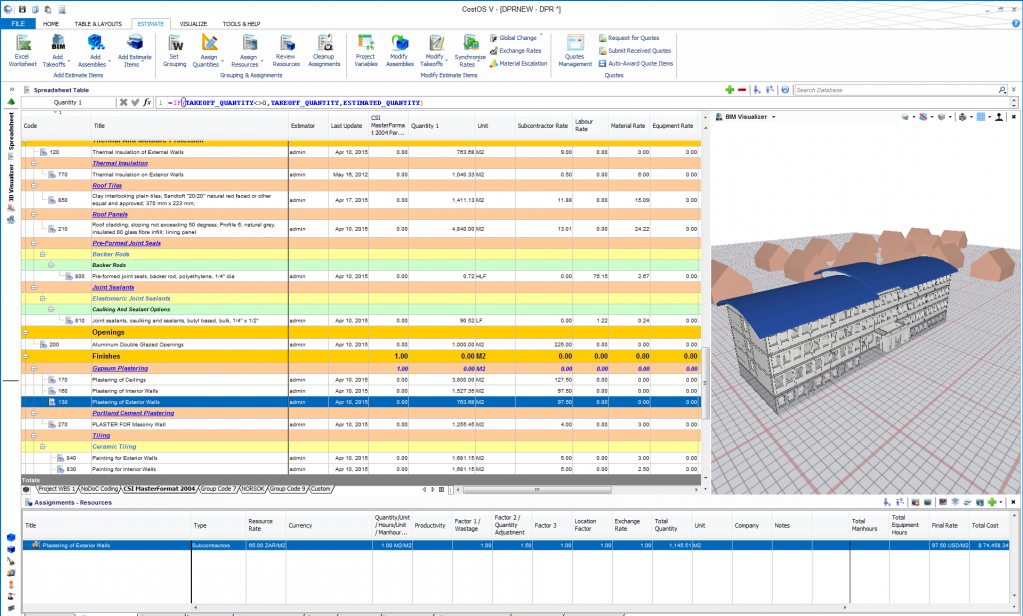Switch to TABLE & LAYOUTS tab
This screenshot has height=616, width=1023.
pos(98,23)
